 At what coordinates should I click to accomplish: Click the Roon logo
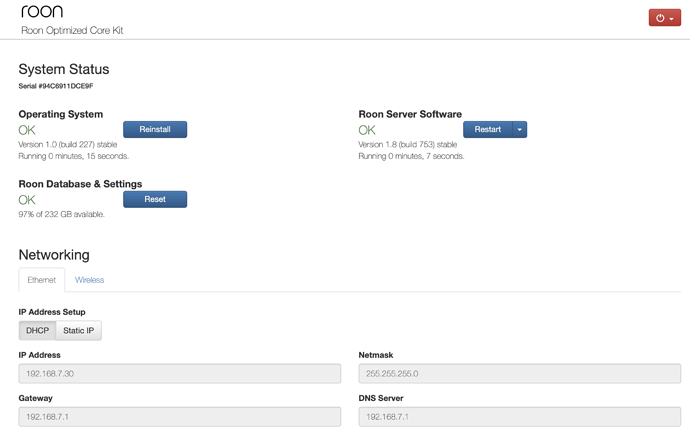click(x=42, y=11)
